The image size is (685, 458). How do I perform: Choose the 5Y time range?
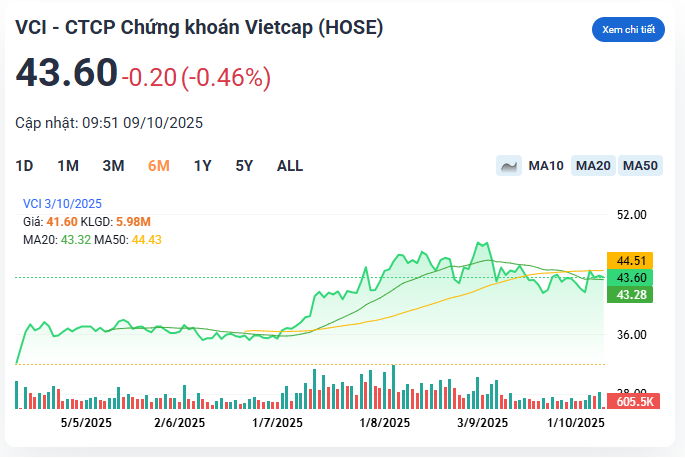(244, 166)
